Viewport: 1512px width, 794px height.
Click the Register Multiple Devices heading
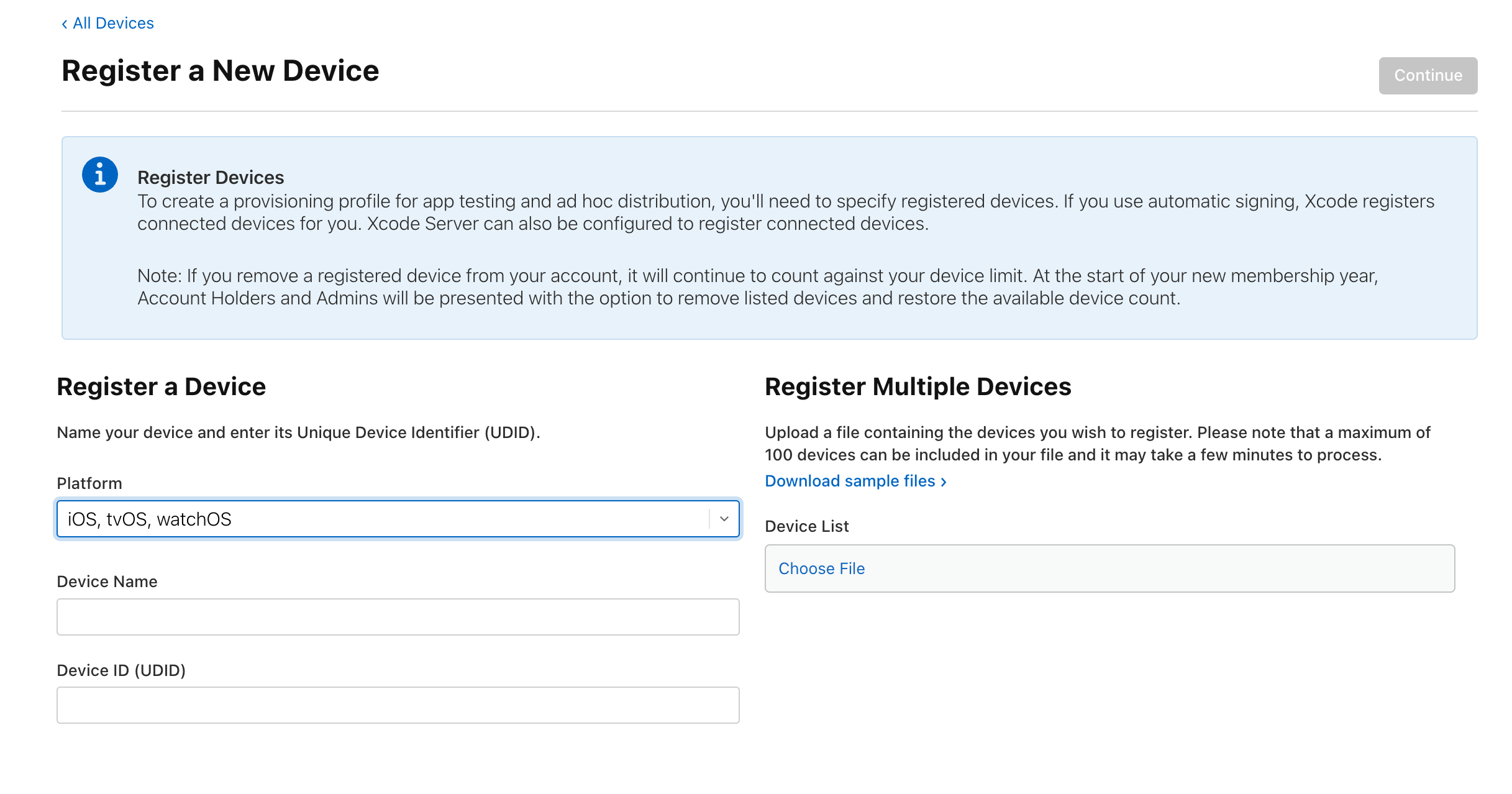tap(918, 386)
